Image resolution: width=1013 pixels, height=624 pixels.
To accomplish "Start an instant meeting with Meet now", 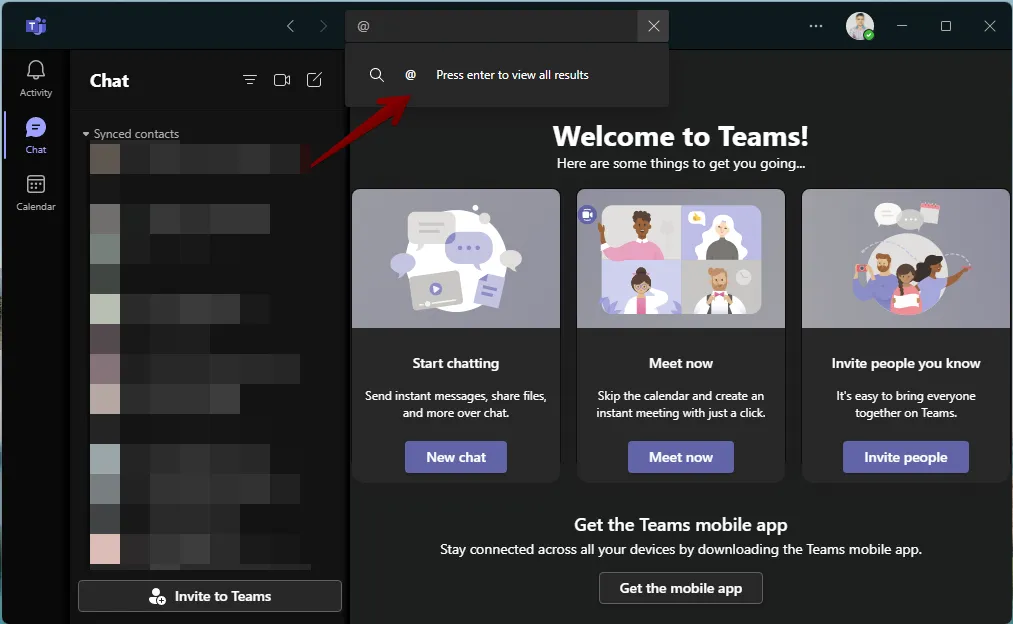I will [680, 457].
